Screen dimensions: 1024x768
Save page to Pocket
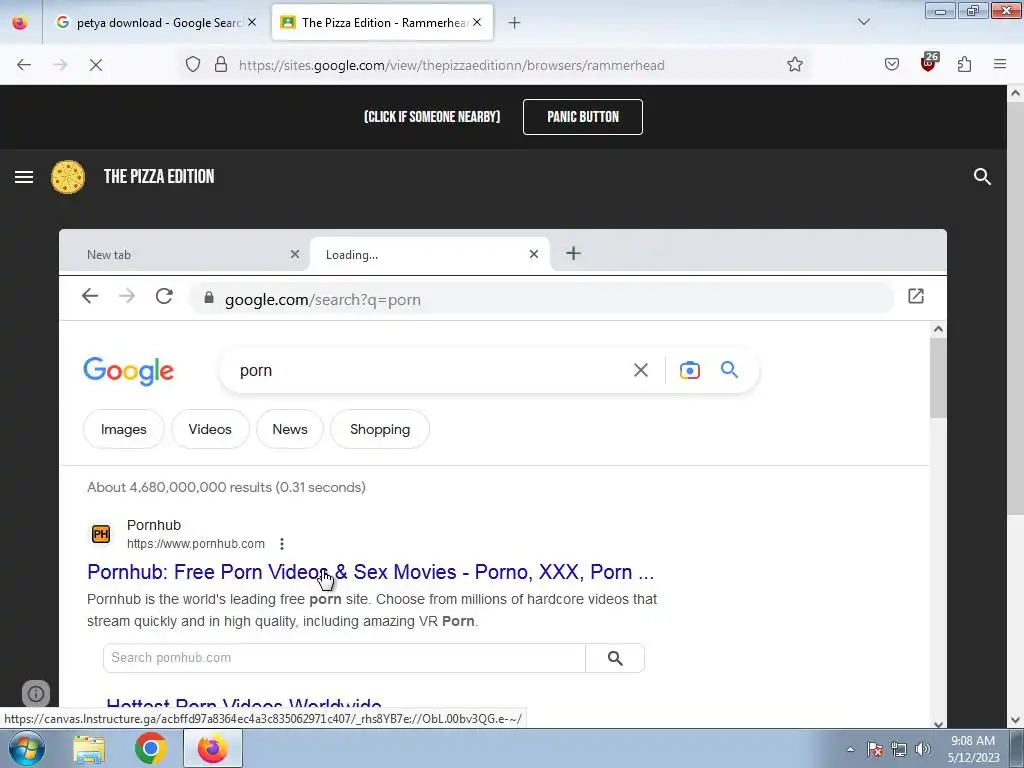pyautogui.click(x=892, y=65)
